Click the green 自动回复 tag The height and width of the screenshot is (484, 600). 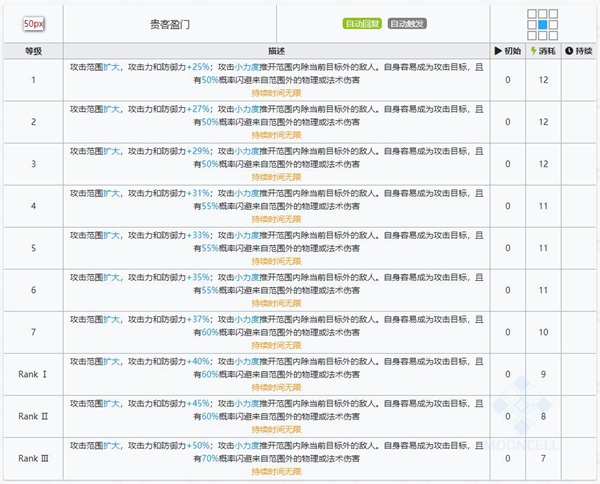tap(362, 24)
